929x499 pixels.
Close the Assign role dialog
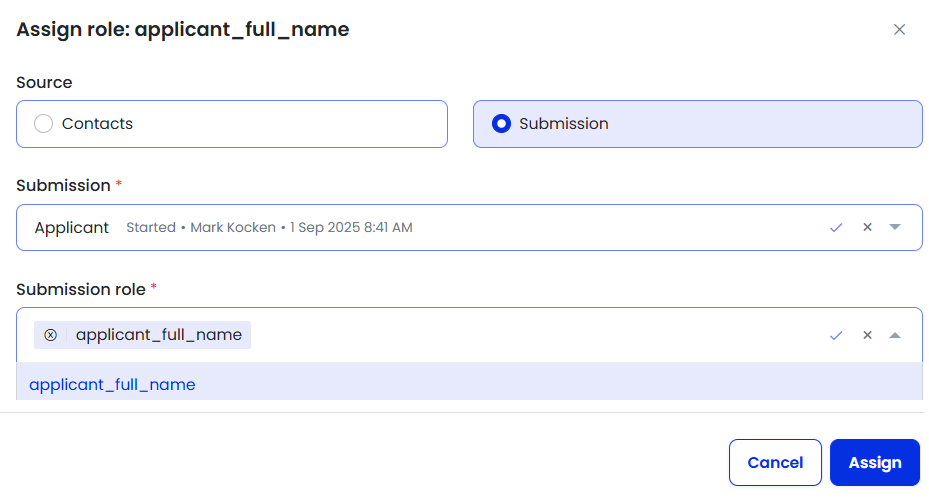point(899,30)
